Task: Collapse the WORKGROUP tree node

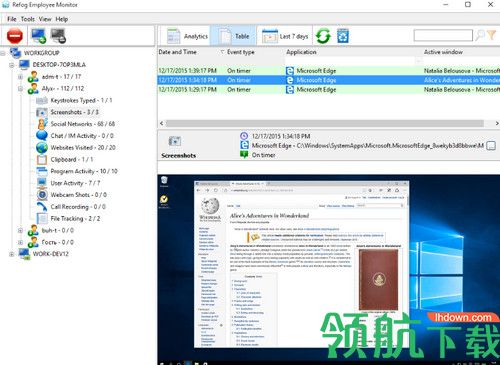Action: 3,53
